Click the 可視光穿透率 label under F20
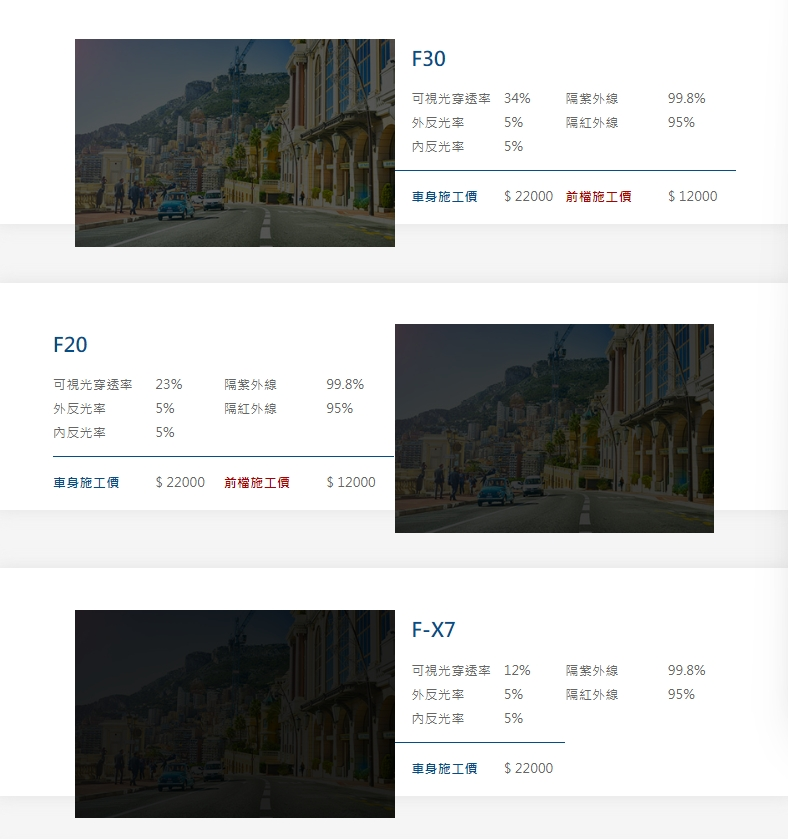This screenshot has width=788, height=839. [93, 385]
